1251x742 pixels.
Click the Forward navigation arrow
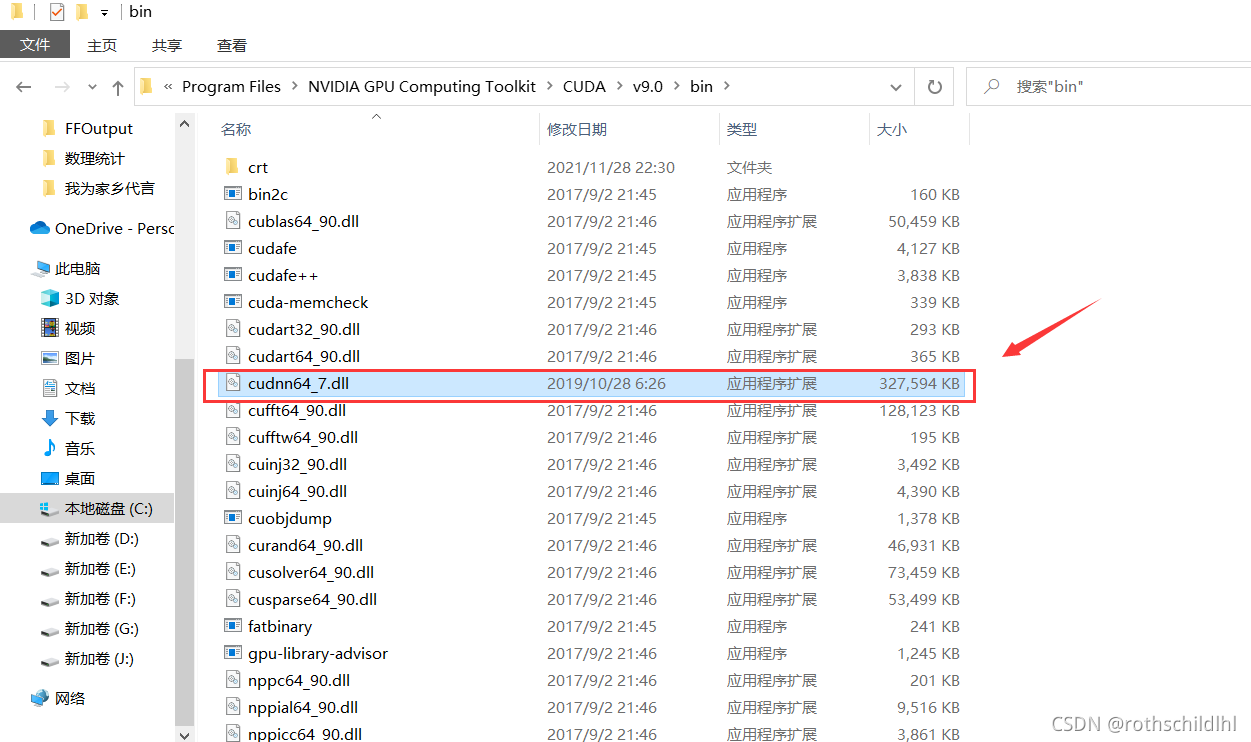62,87
